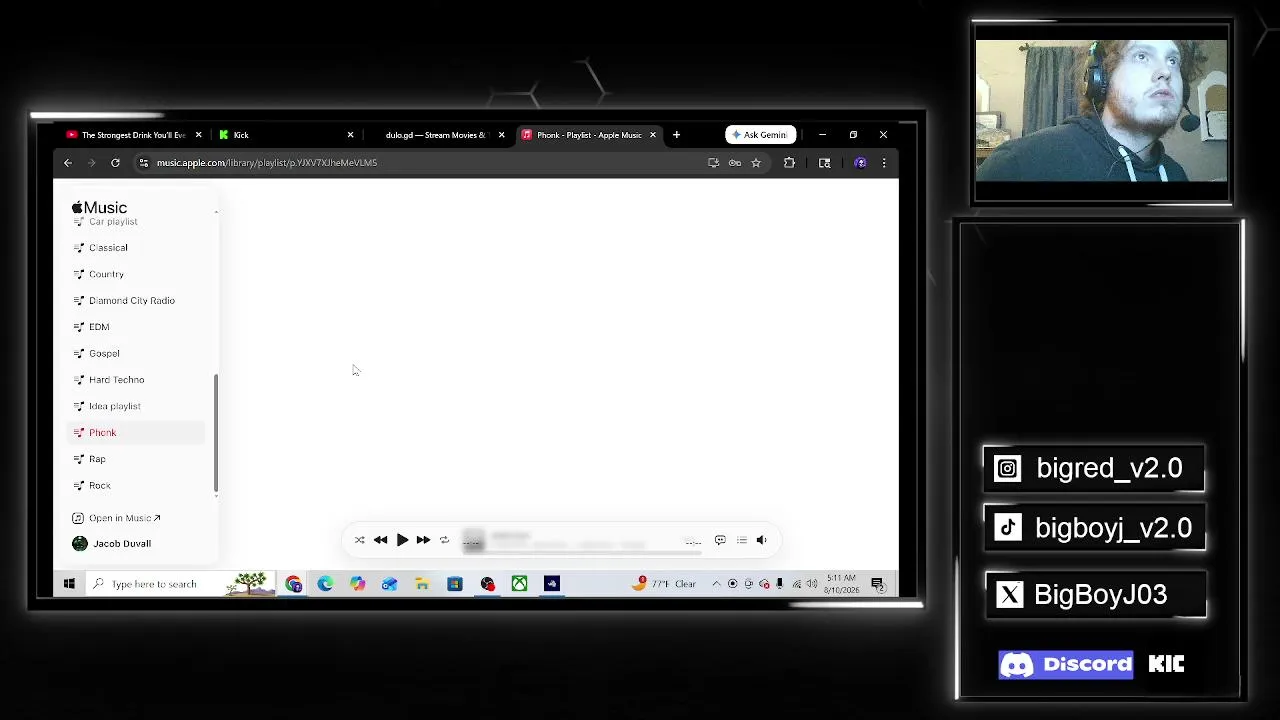Open the Chrome profile avatar

(x=860, y=163)
